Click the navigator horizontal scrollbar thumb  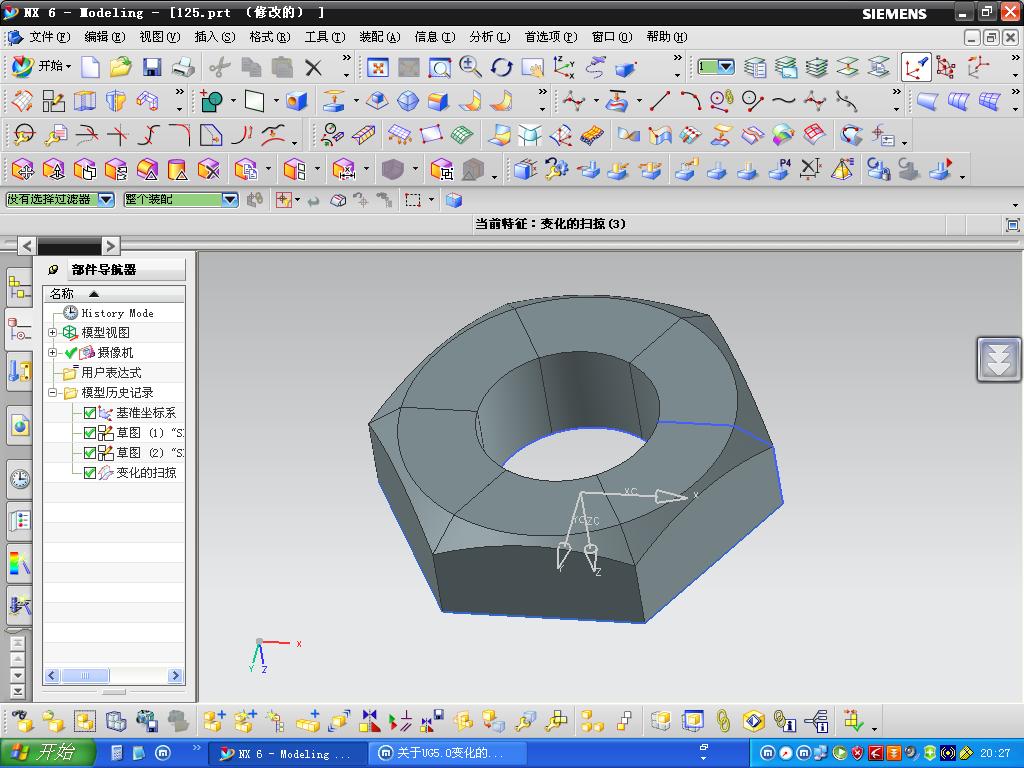(85, 676)
